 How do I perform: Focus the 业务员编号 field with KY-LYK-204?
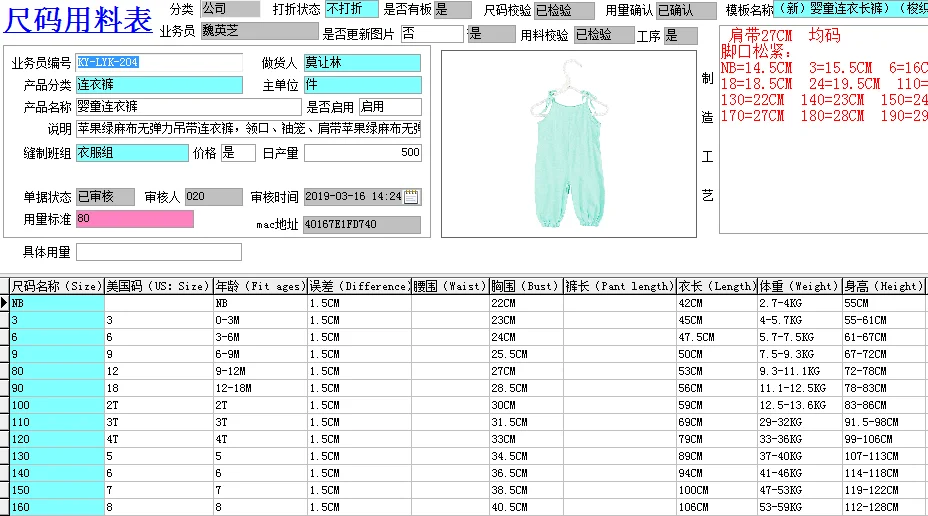point(159,62)
